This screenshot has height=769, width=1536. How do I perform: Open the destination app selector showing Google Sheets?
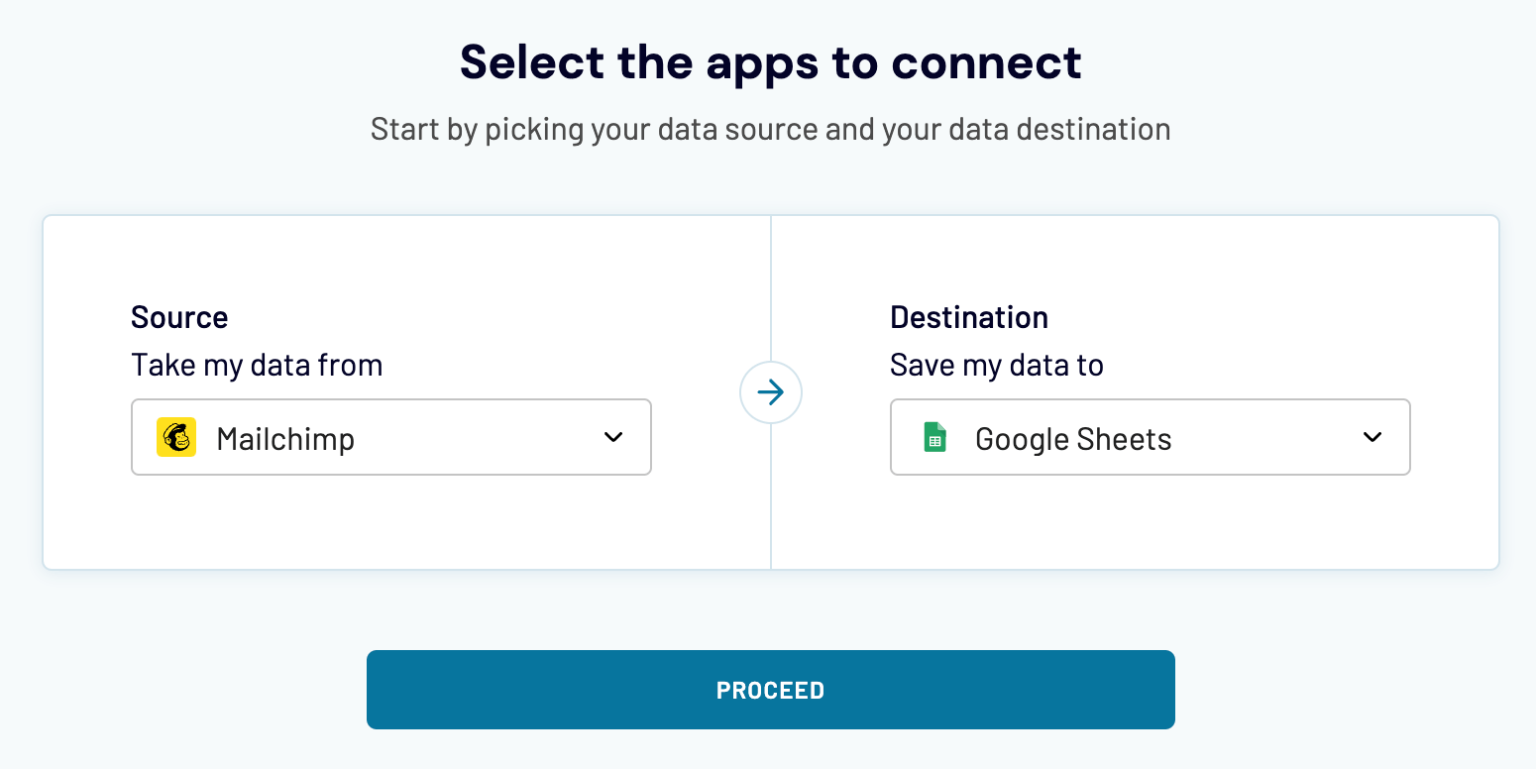(x=1150, y=437)
